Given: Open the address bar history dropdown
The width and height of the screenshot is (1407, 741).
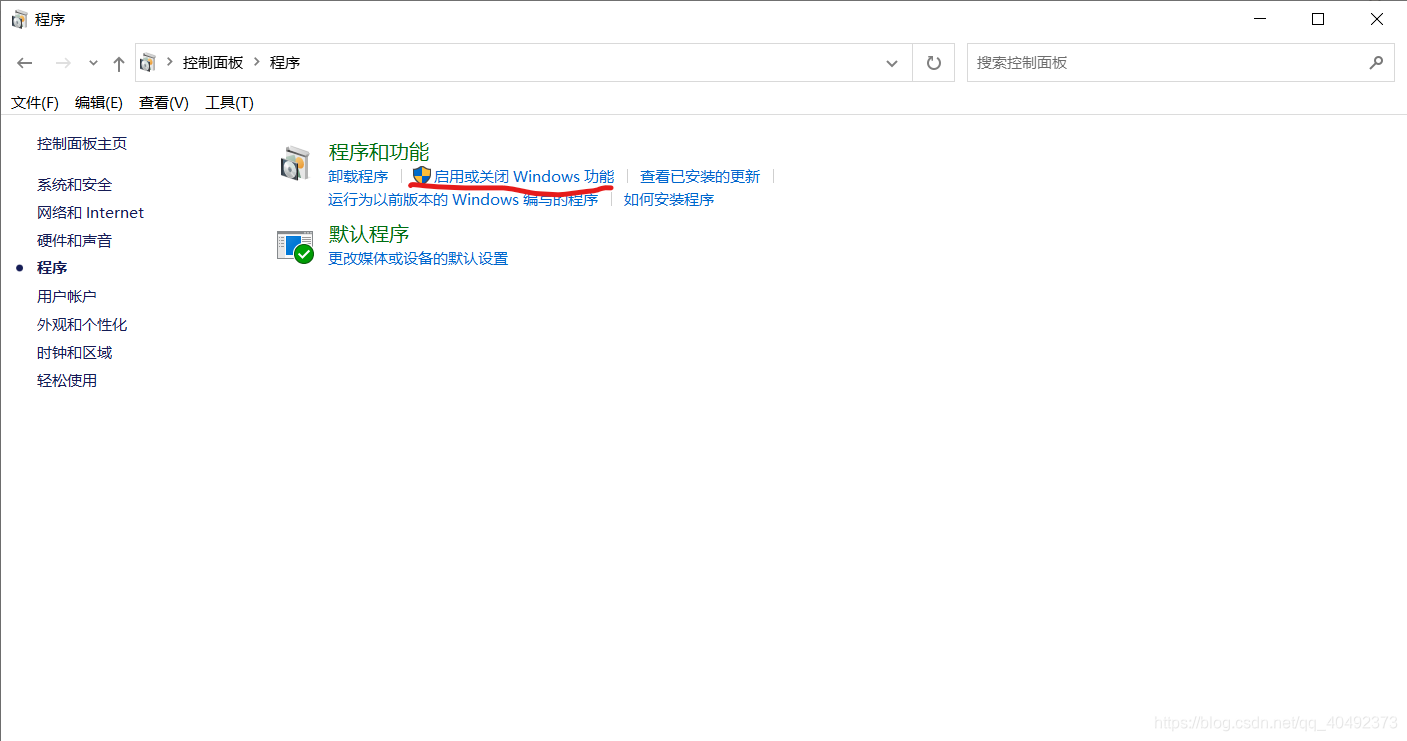Looking at the screenshot, I should (x=892, y=63).
